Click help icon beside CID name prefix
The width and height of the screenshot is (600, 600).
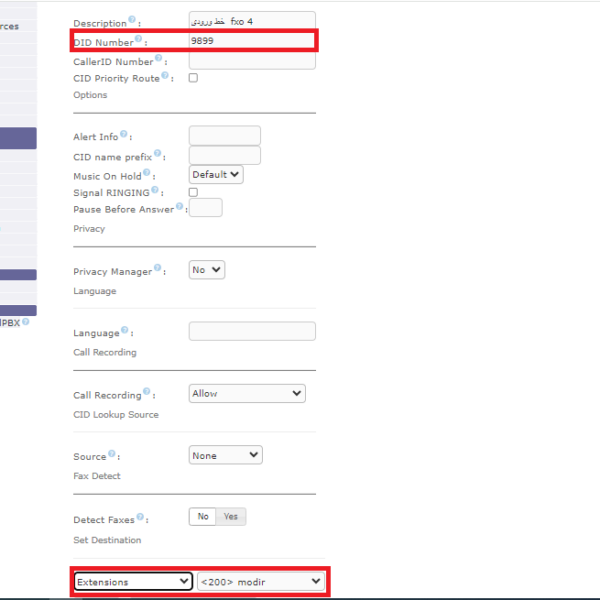coord(158,154)
